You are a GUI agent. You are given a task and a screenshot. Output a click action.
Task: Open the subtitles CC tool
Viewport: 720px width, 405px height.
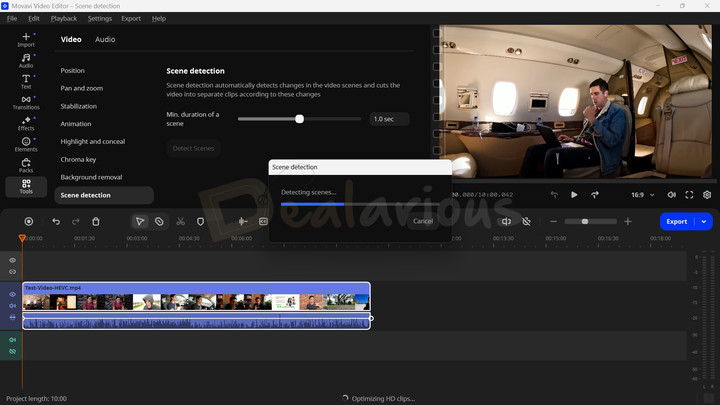click(x=263, y=221)
